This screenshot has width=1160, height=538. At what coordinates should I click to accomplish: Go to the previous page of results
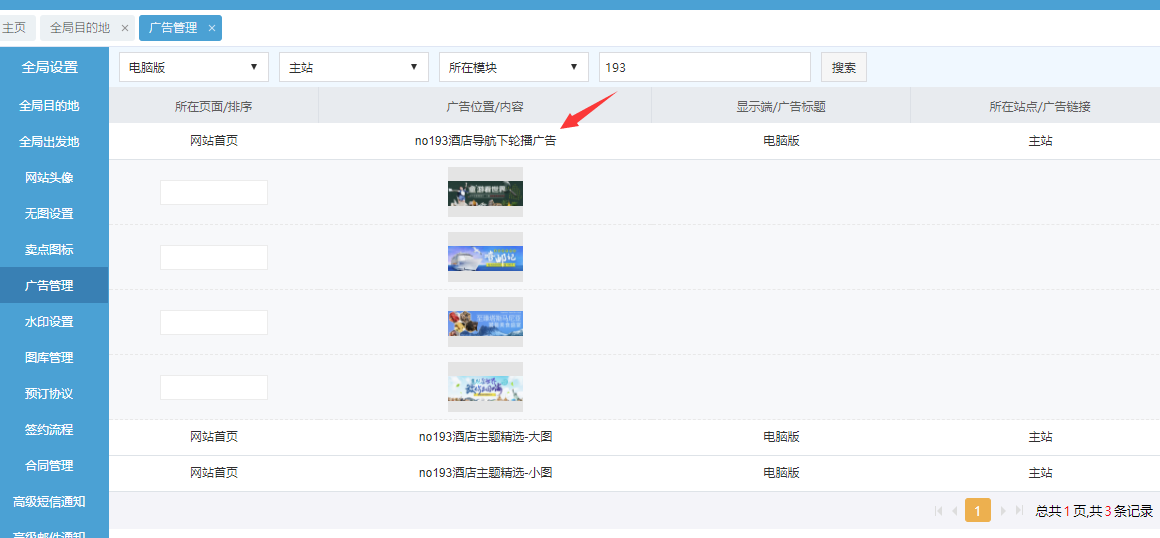[x=955, y=511]
